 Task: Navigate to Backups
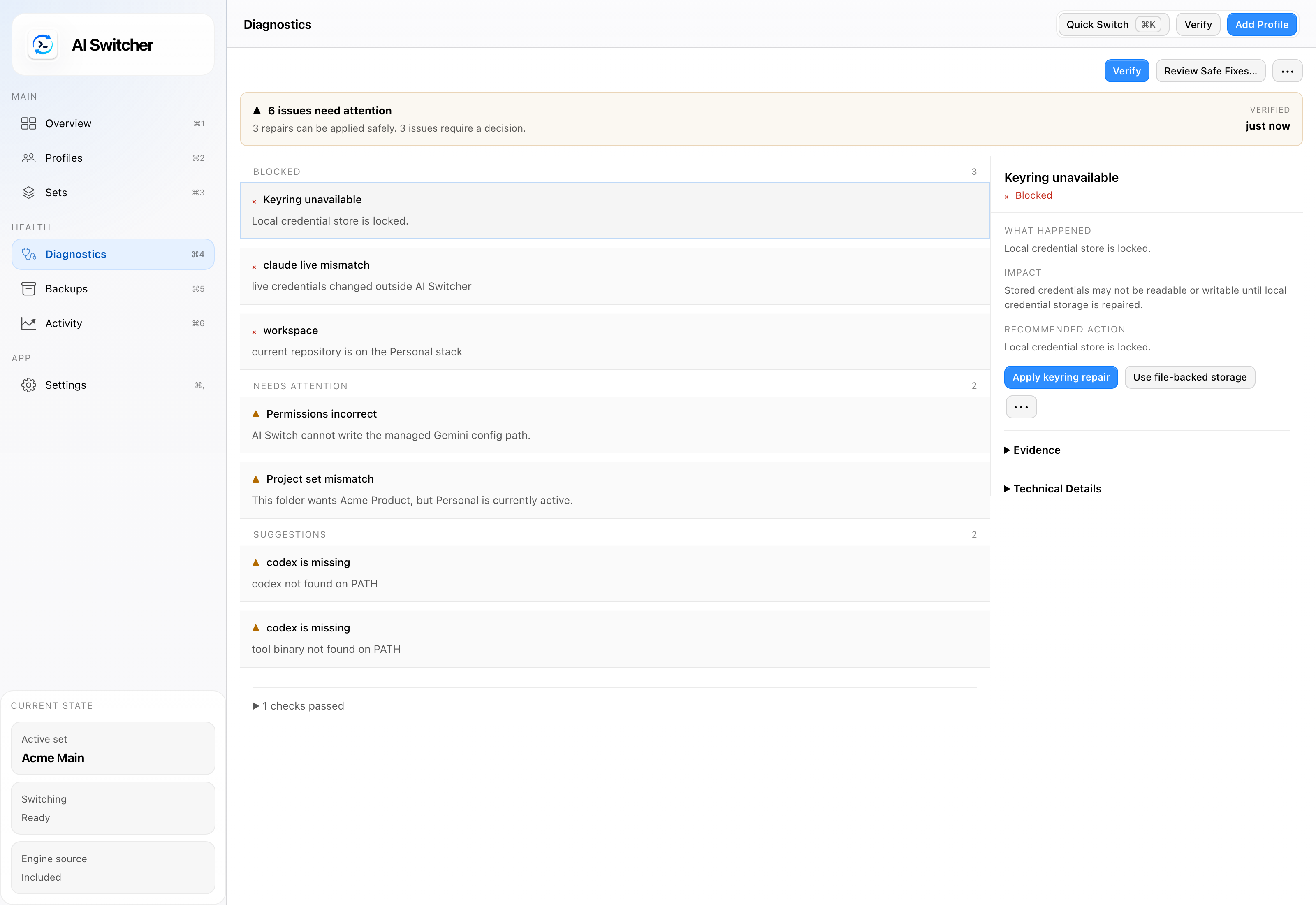tap(113, 289)
